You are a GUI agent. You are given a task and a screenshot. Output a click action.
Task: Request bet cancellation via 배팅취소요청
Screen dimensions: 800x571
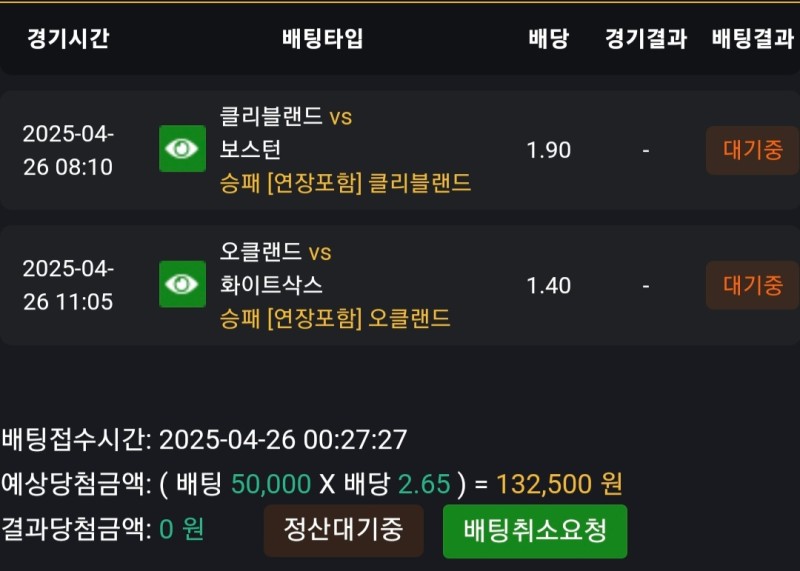(535, 530)
